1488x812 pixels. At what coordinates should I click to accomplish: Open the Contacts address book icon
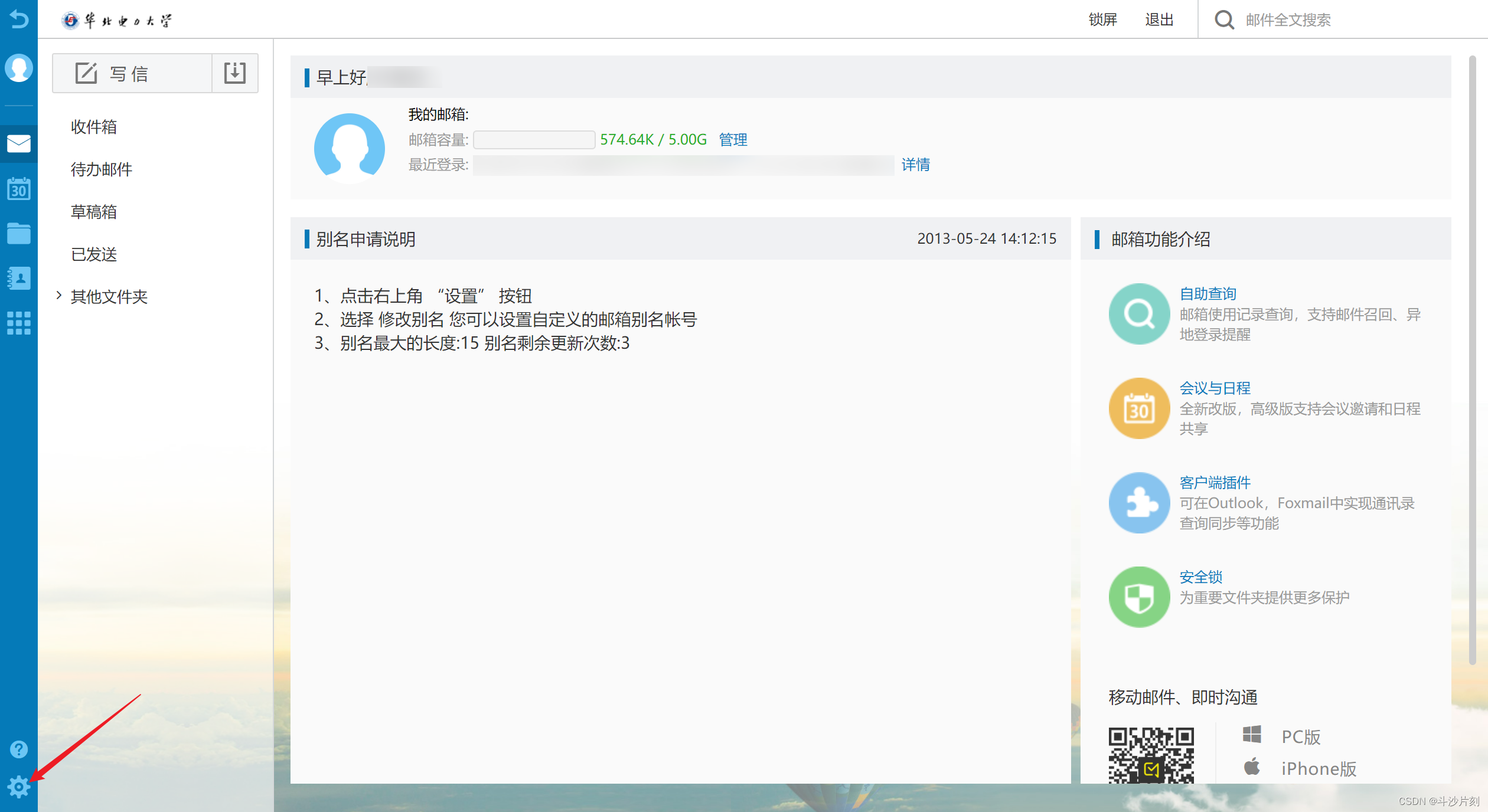19,278
